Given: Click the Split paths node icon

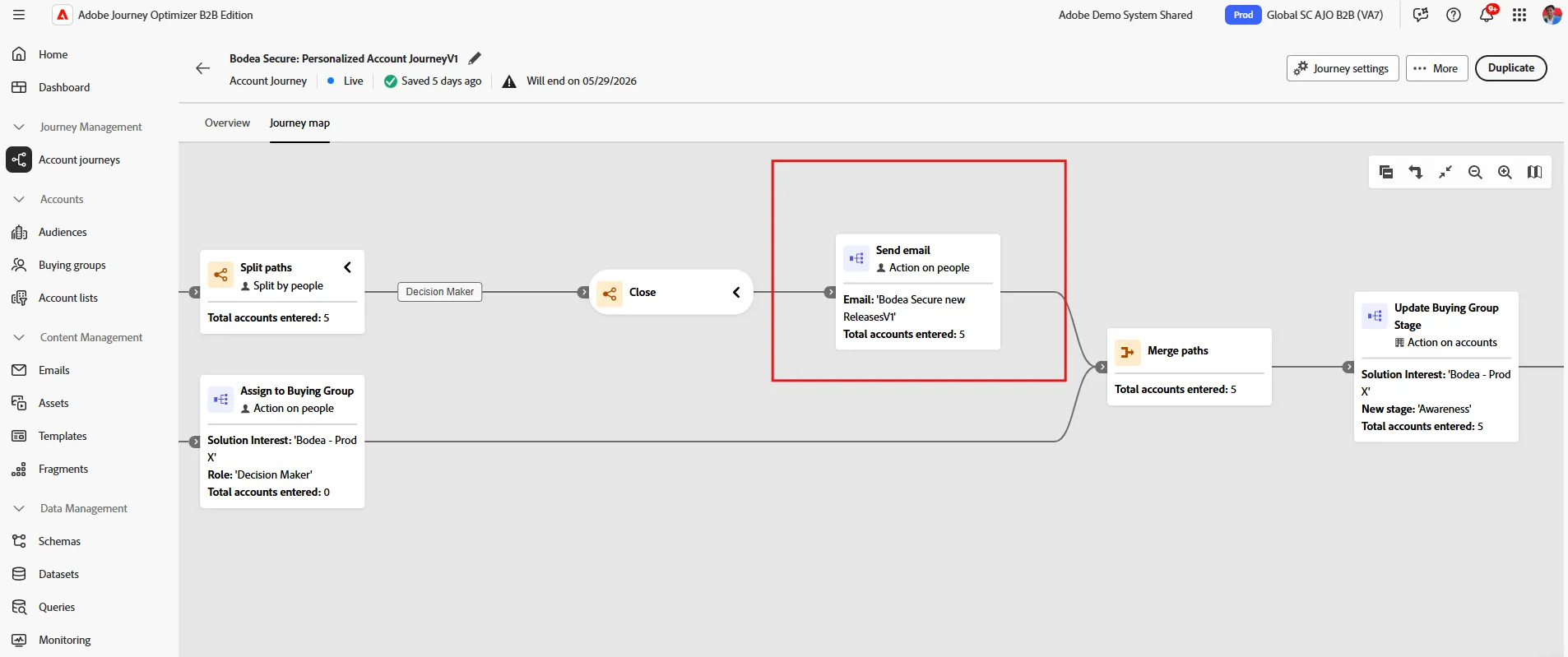Looking at the screenshot, I should click(x=220, y=275).
